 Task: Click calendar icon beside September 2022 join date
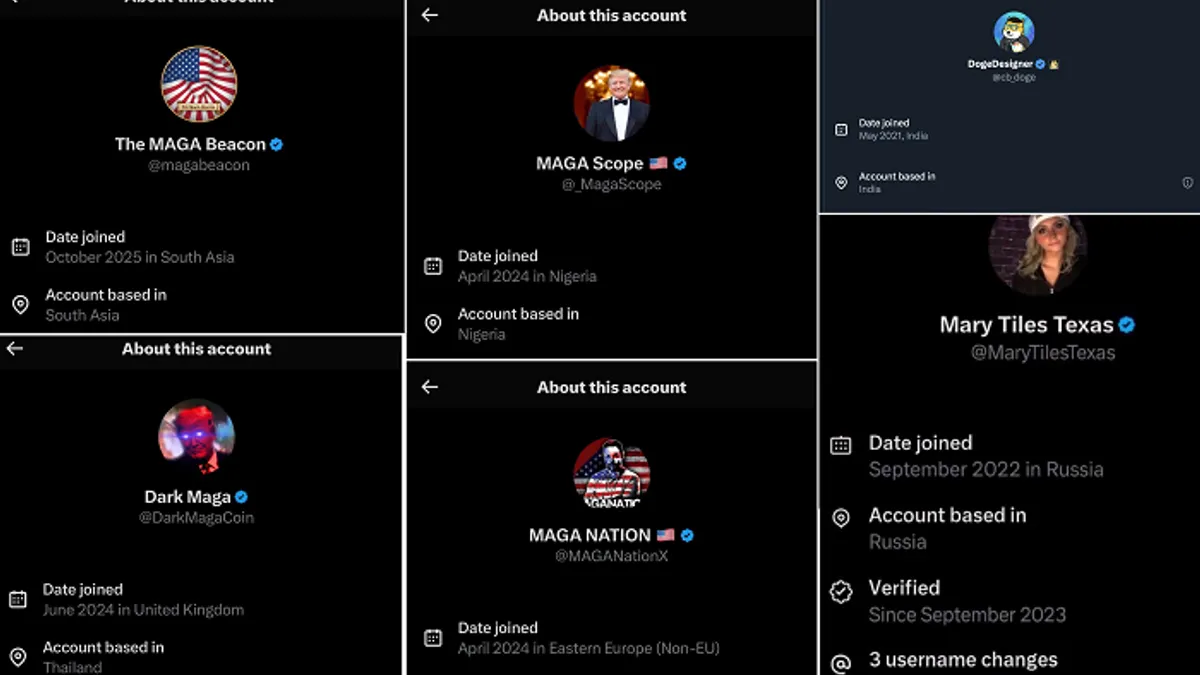point(841,446)
